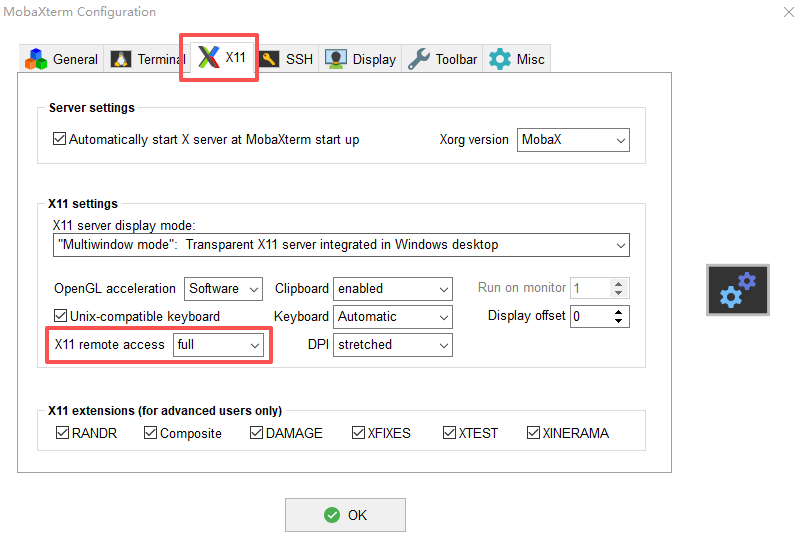Open the Xorg version dropdown
This screenshot has height=554, width=803.
pos(573,140)
